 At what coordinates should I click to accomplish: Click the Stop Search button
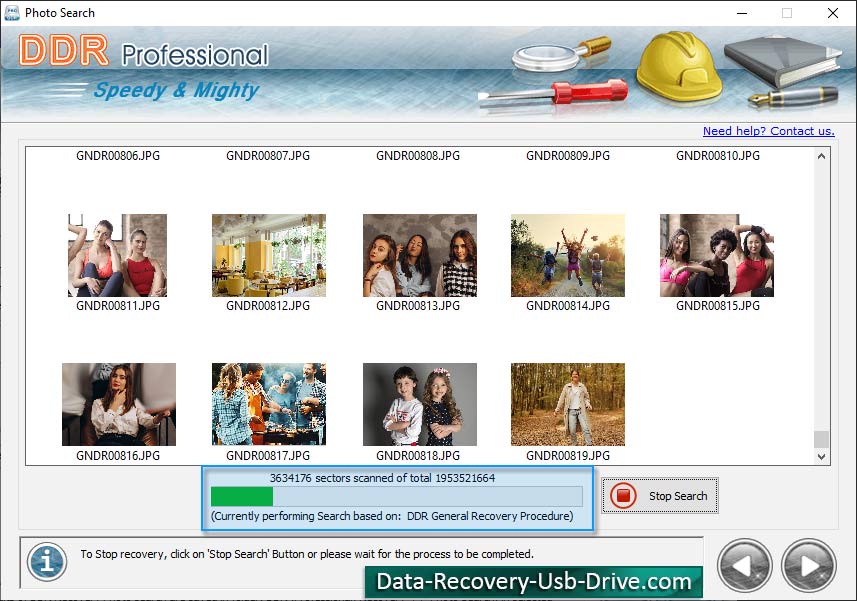point(660,496)
